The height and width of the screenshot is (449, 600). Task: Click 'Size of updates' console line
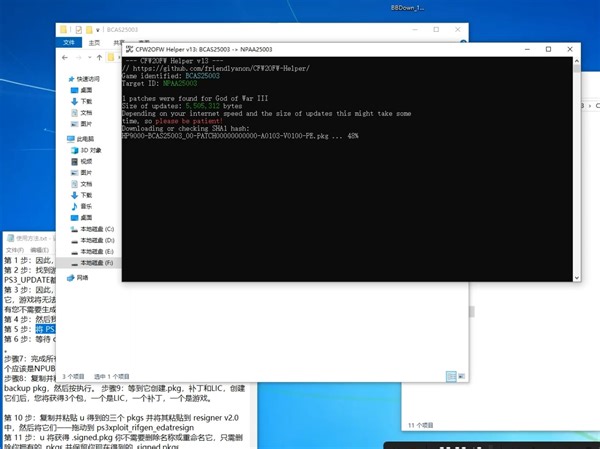tap(182, 106)
